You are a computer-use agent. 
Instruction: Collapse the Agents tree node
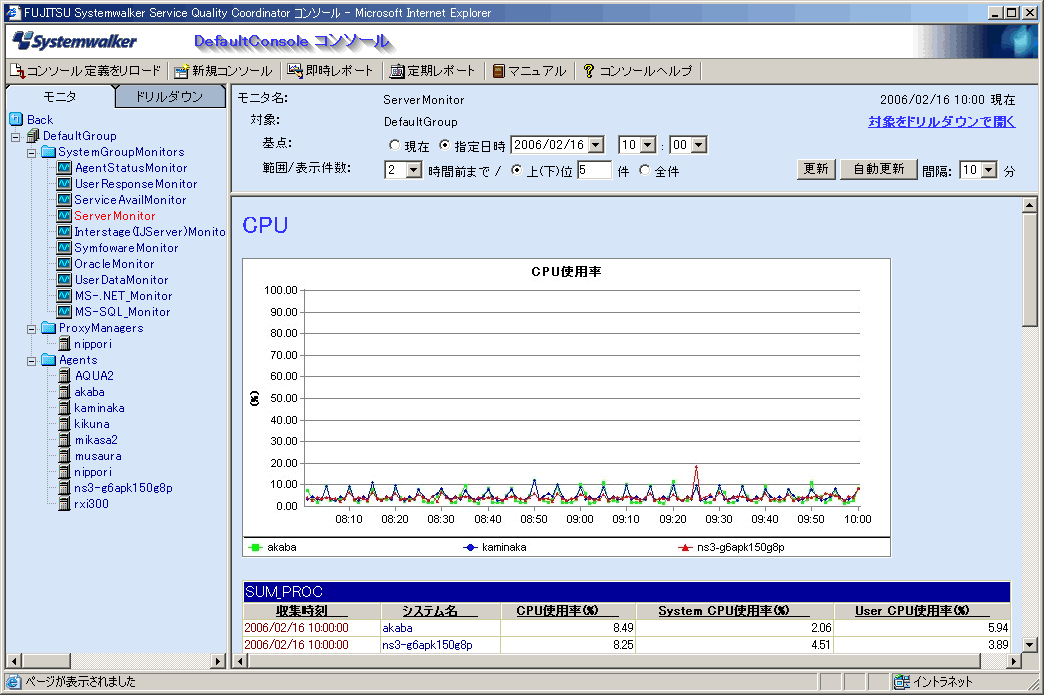click(31, 361)
